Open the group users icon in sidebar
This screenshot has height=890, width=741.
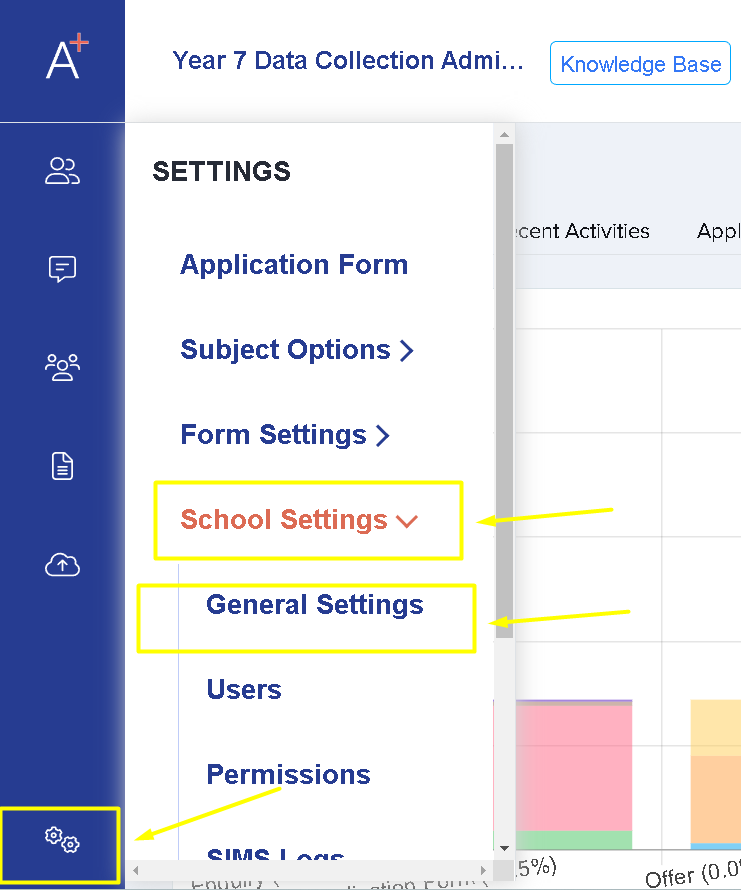pos(62,367)
